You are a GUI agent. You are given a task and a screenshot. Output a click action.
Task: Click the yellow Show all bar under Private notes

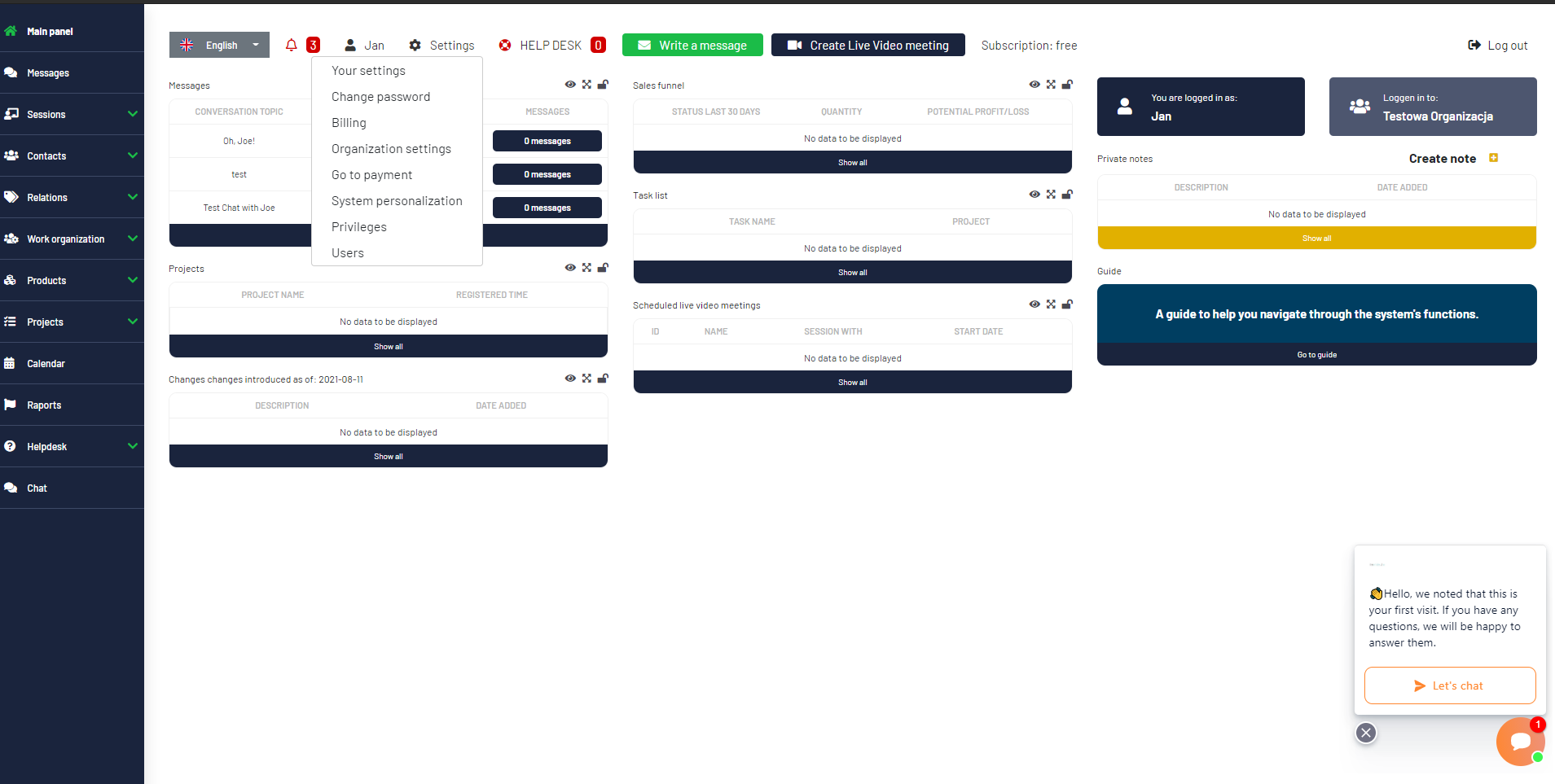pos(1316,238)
